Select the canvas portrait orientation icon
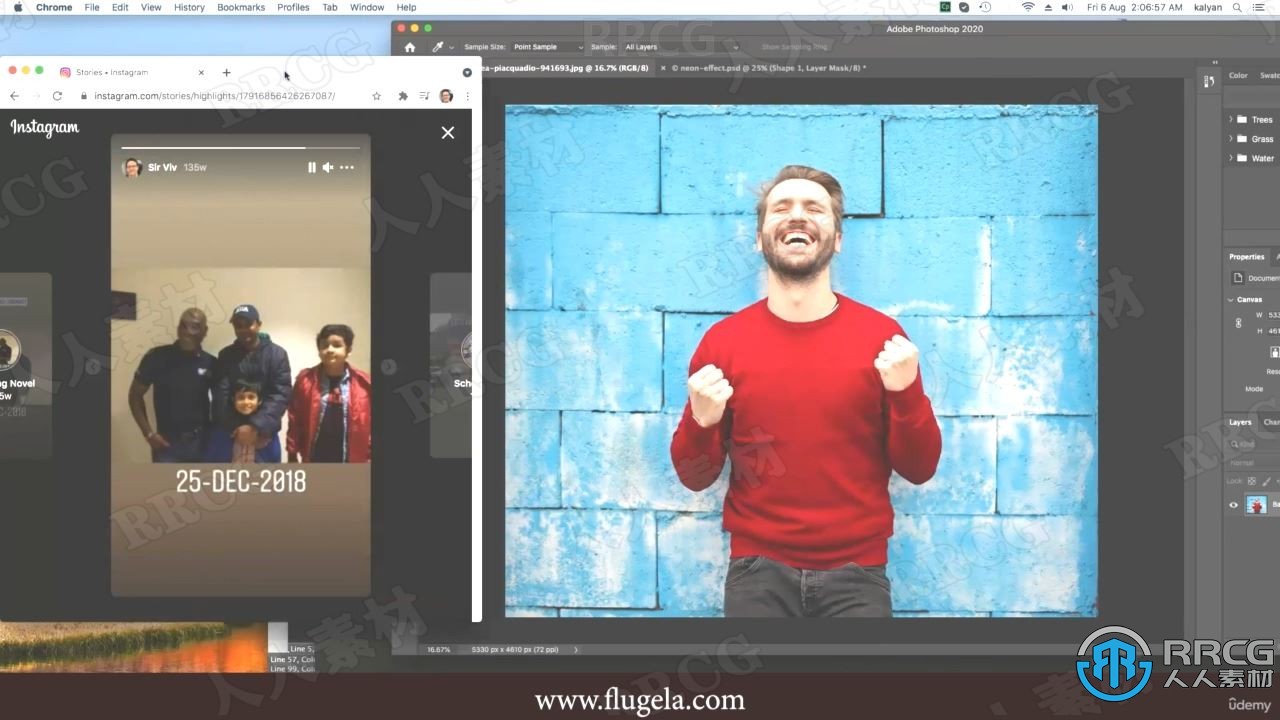Viewport: 1280px width, 720px height. (x=1275, y=352)
